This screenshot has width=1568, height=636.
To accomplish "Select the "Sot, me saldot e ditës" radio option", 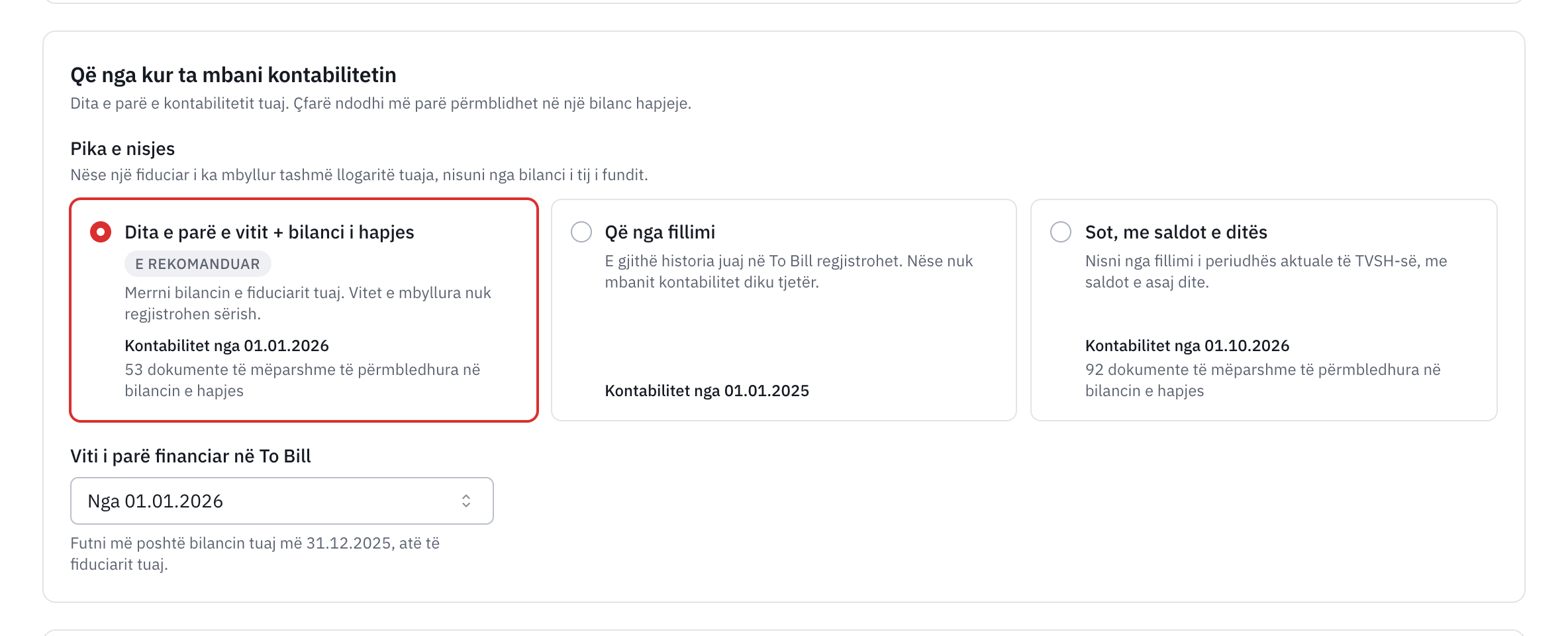I will tap(1061, 232).
